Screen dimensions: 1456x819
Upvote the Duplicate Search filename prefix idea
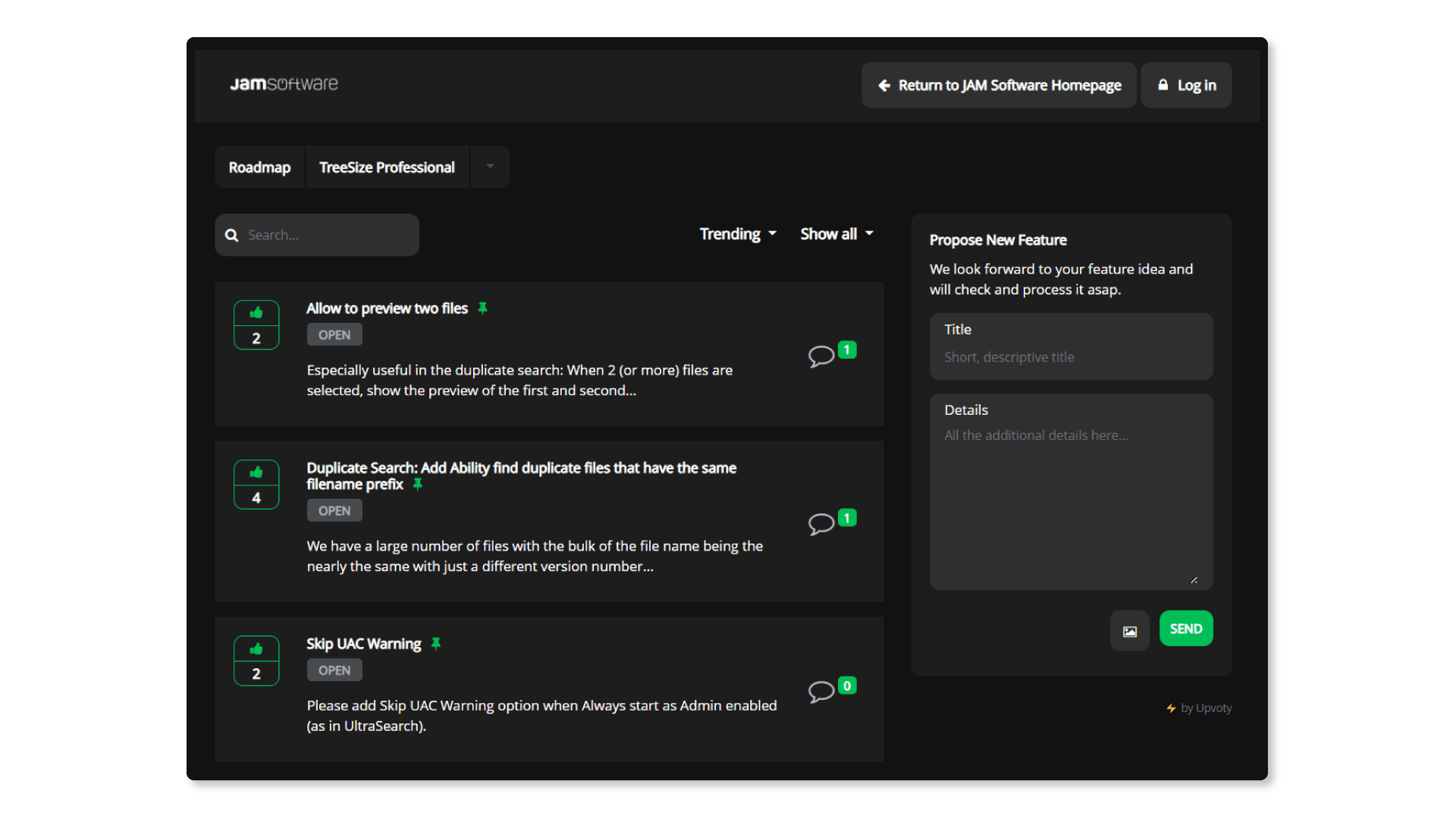pos(256,472)
